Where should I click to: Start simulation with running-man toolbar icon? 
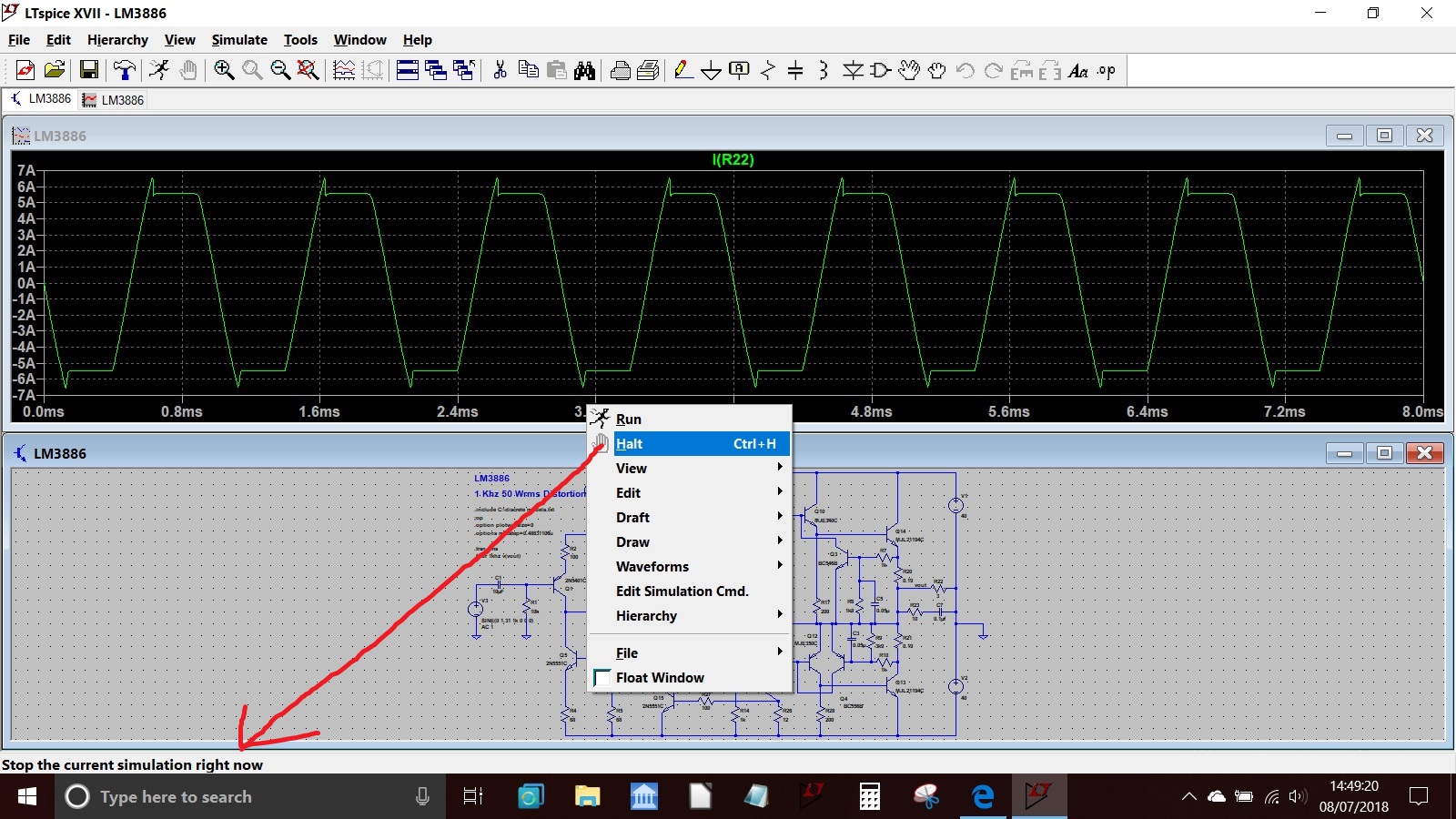[x=159, y=70]
